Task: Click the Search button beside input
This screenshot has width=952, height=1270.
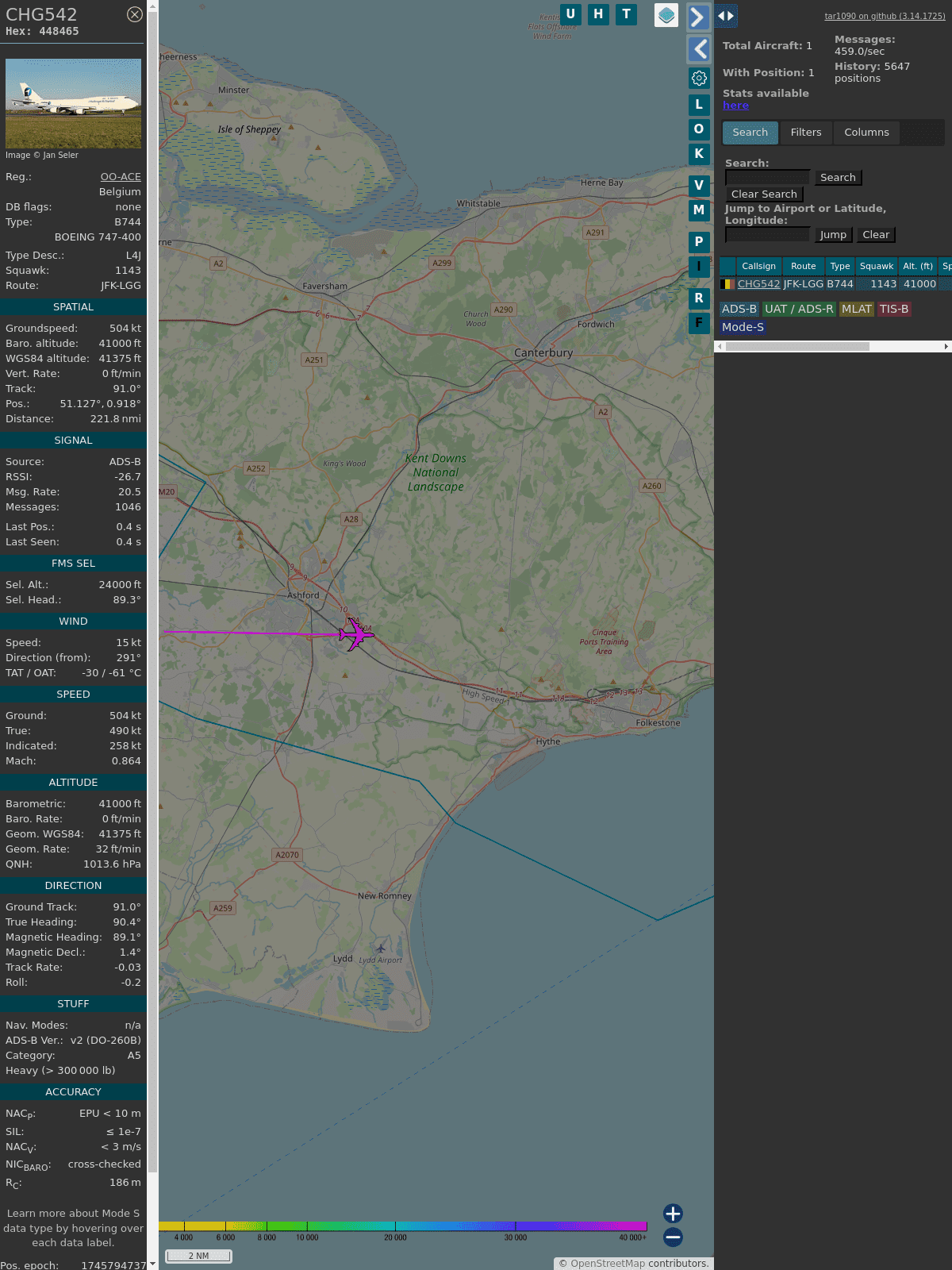Action: tap(838, 178)
